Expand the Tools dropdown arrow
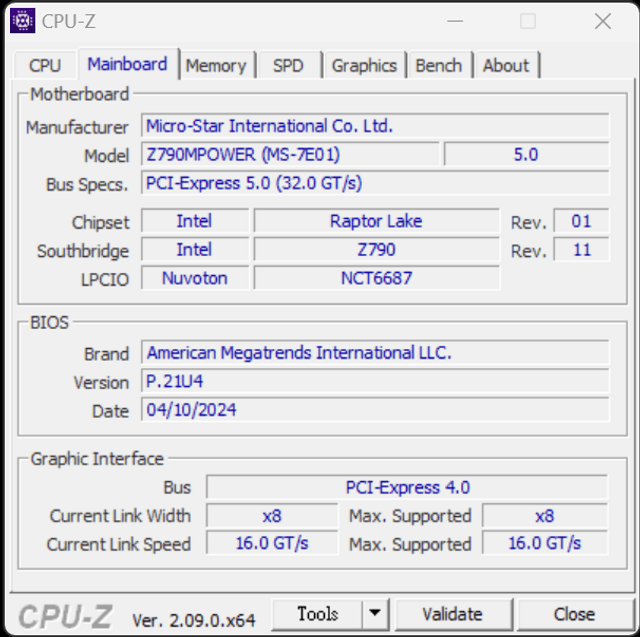Viewport: 640px width, 637px height. [375, 613]
